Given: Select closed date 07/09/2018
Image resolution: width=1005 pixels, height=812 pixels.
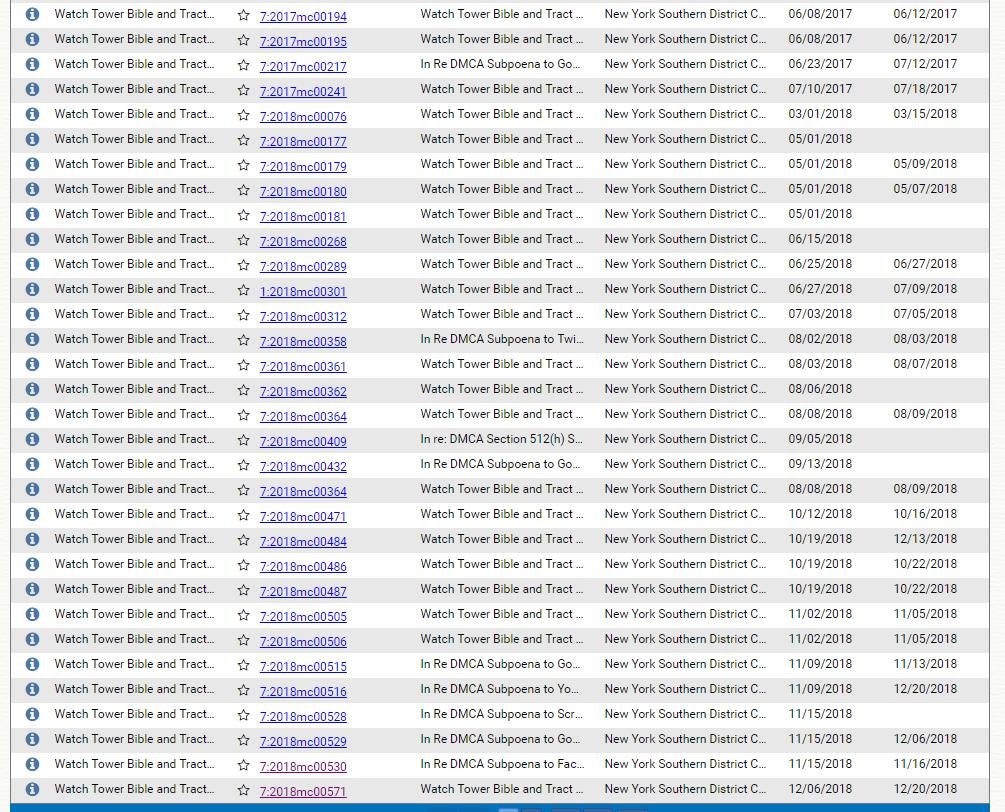Looking at the screenshot, I should [x=925, y=288].
